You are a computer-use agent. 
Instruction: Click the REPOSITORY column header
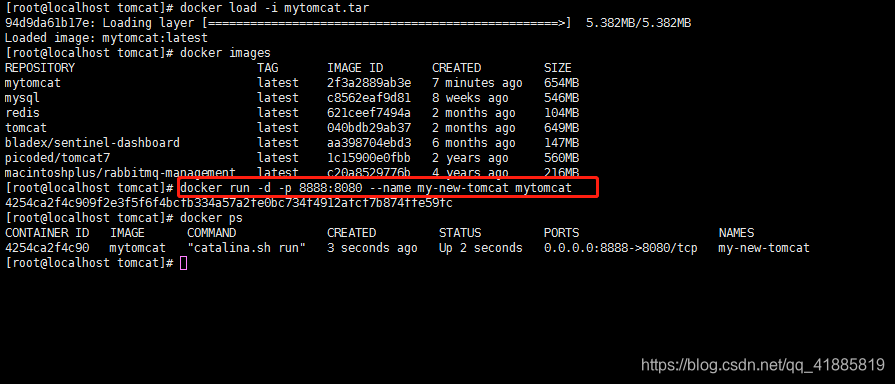coord(39,68)
